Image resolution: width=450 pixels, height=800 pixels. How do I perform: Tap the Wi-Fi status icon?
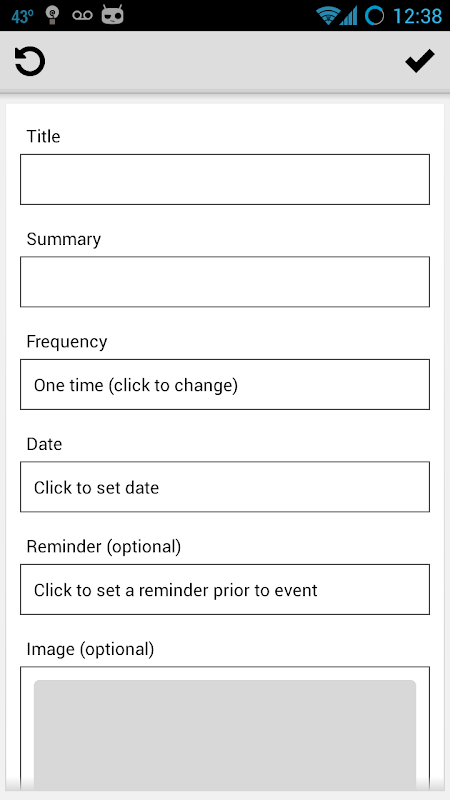[x=328, y=15]
